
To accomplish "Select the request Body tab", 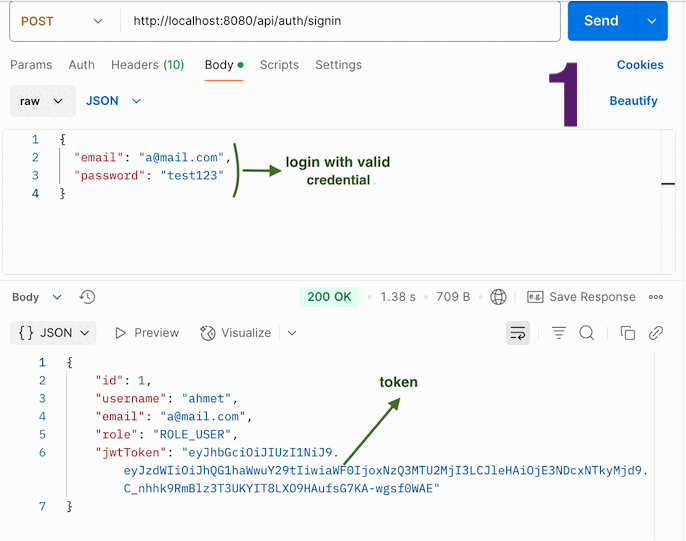I will tap(224, 65).
